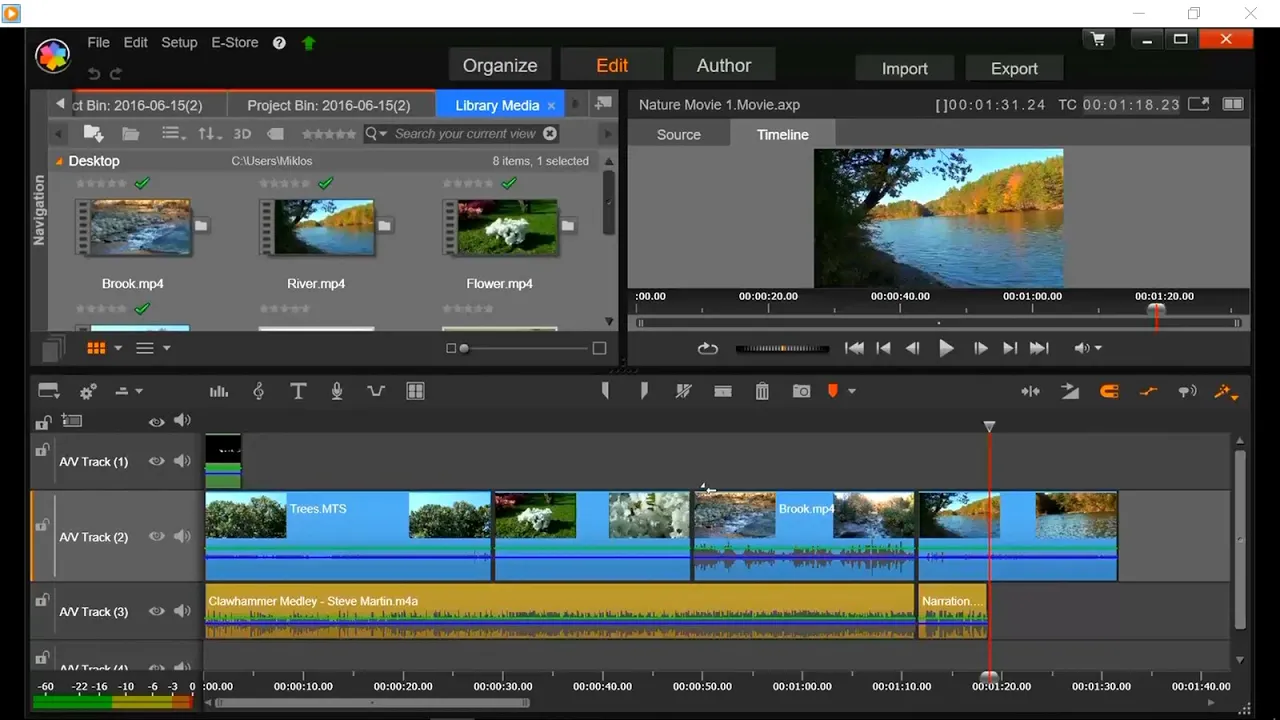Screen dimensions: 1280x720
Task: Take a snapshot with camera icon
Action: [x=801, y=392]
